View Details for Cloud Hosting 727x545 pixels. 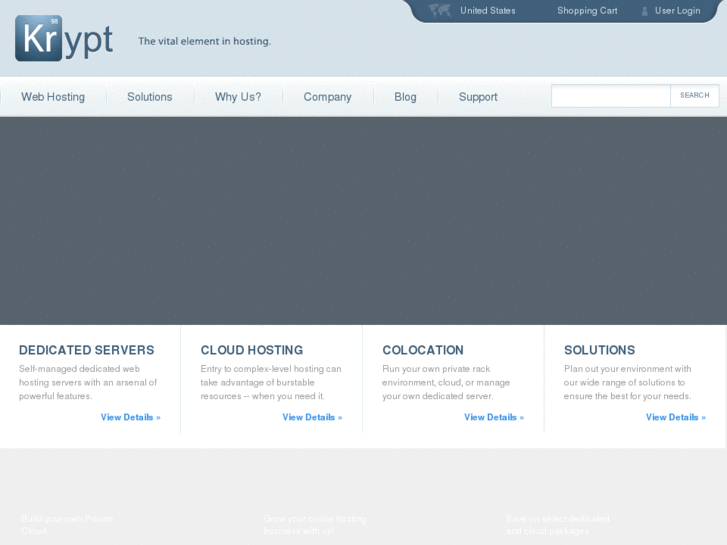click(312, 417)
